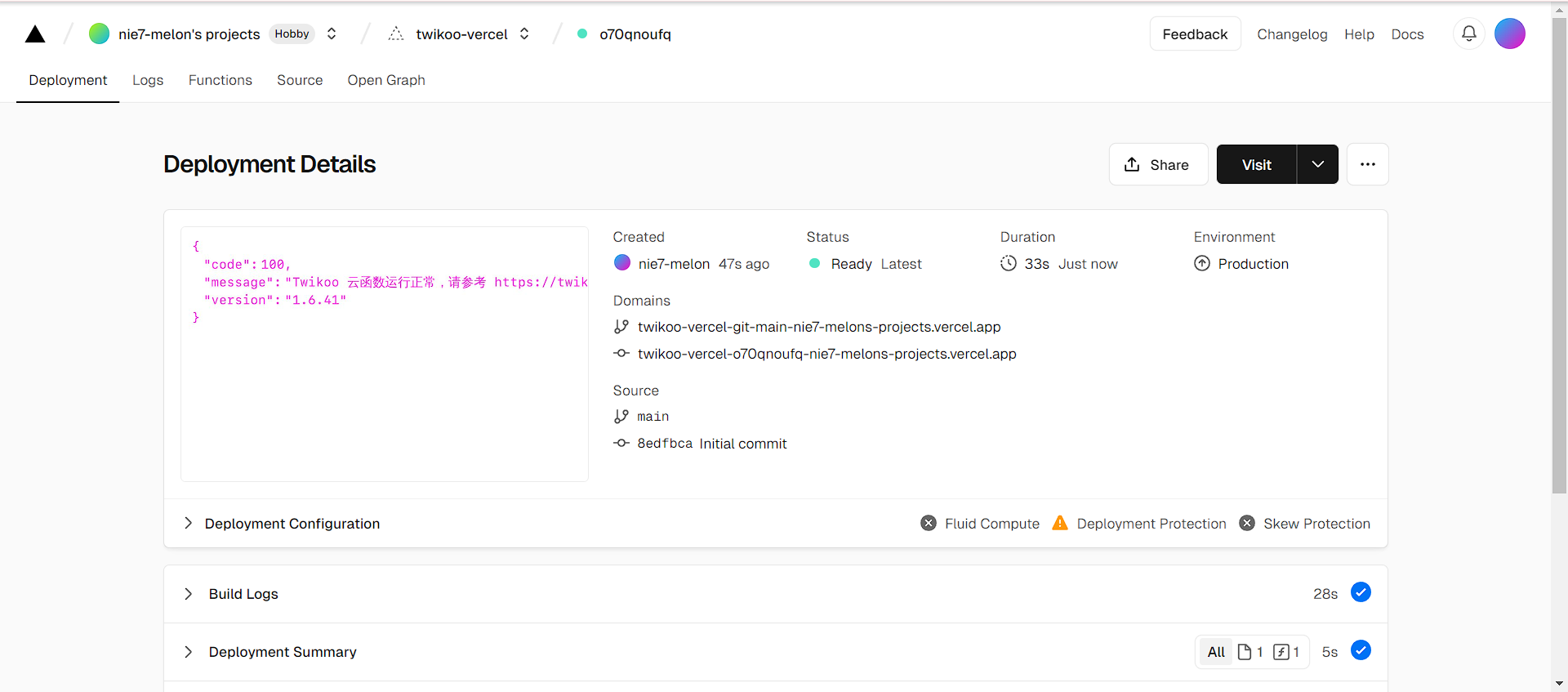
Task: Click the Deployment Protection label
Action: (x=1151, y=524)
